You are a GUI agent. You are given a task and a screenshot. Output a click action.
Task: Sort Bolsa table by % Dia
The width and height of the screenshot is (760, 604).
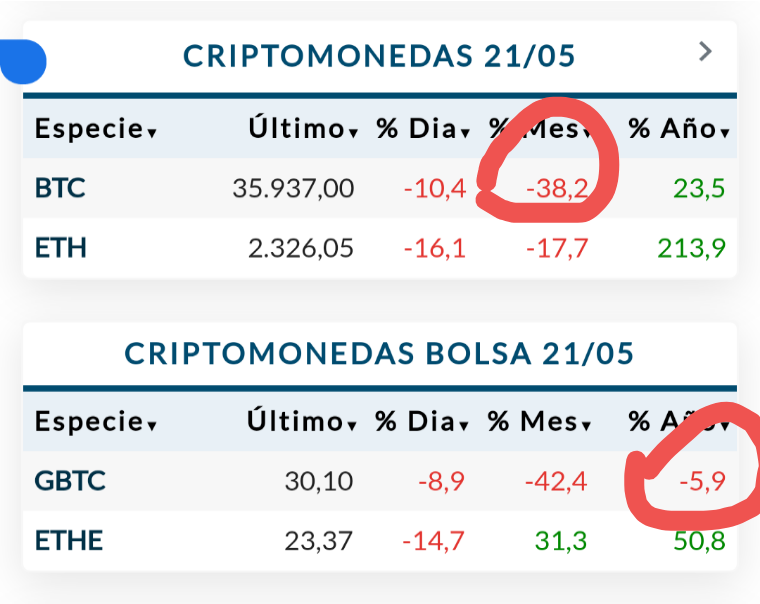point(422,421)
